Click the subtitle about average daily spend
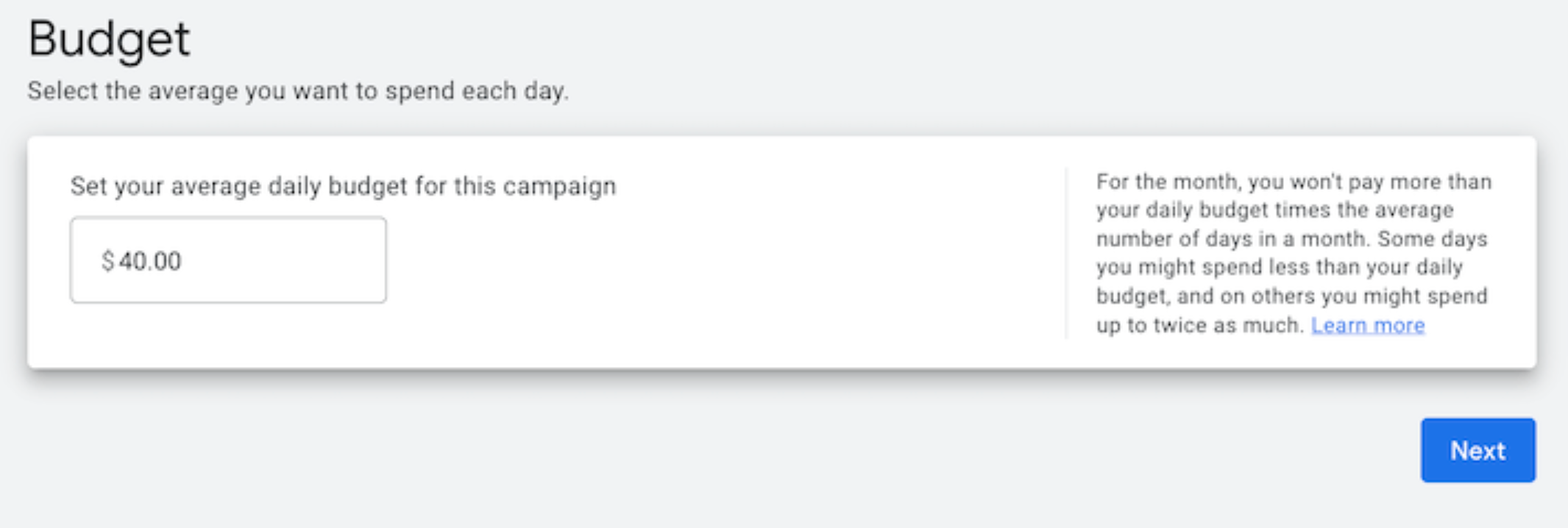This screenshot has height=528, width=1568. (x=297, y=91)
